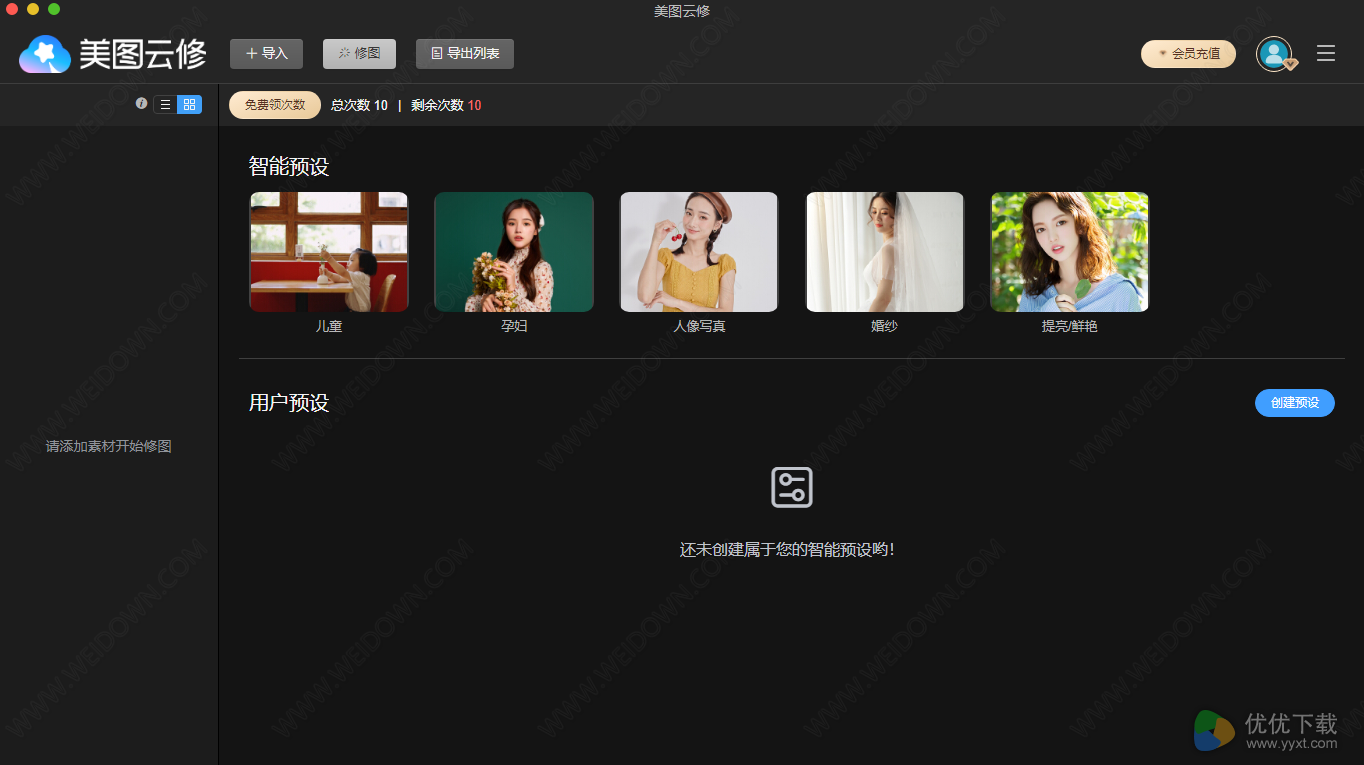Screen dimensions: 1364x765
Task: Click the 创建预设 button
Action: point(1295,403)
